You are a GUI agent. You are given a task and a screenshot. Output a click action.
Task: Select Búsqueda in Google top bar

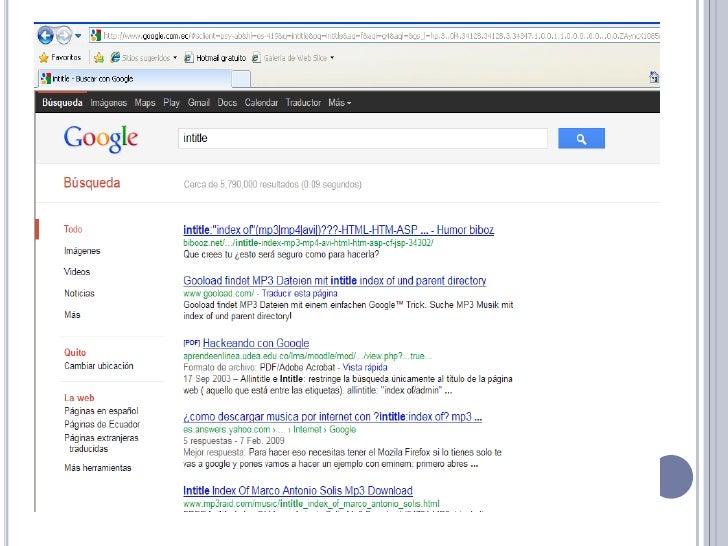[62, 103]
